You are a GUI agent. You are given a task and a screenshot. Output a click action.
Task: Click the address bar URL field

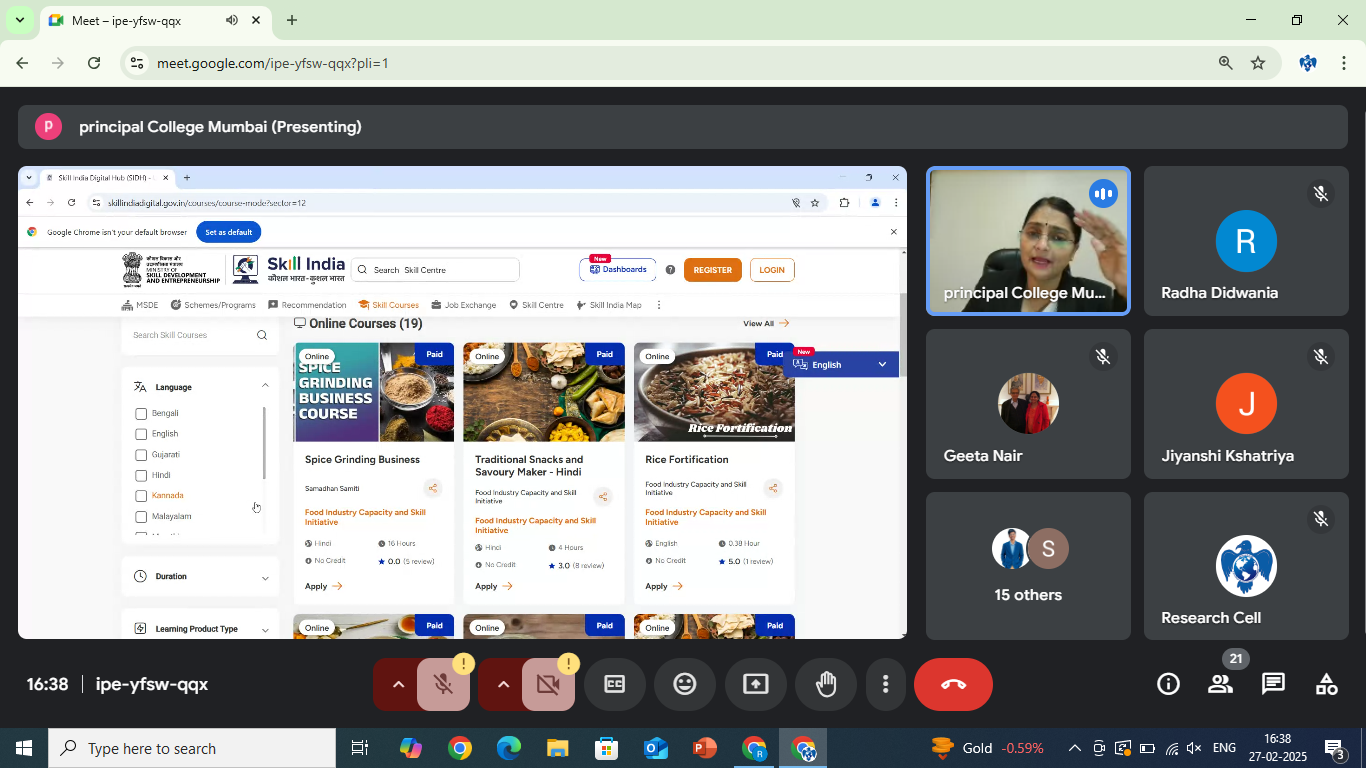600,63
